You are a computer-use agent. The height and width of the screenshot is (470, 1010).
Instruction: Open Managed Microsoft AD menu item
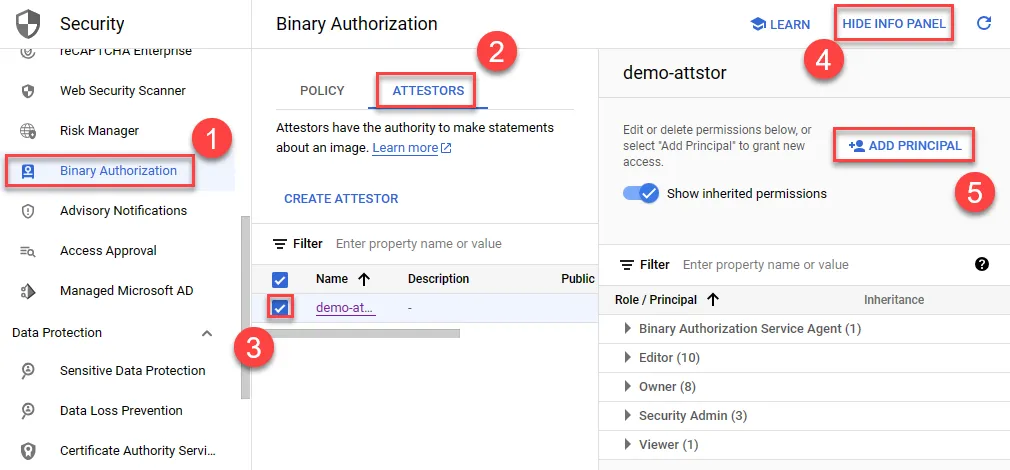[126, 290]
